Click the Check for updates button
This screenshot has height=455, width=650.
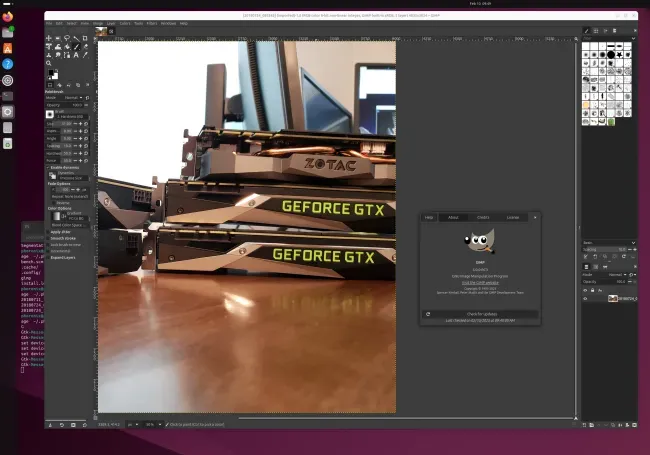(481, 314)
